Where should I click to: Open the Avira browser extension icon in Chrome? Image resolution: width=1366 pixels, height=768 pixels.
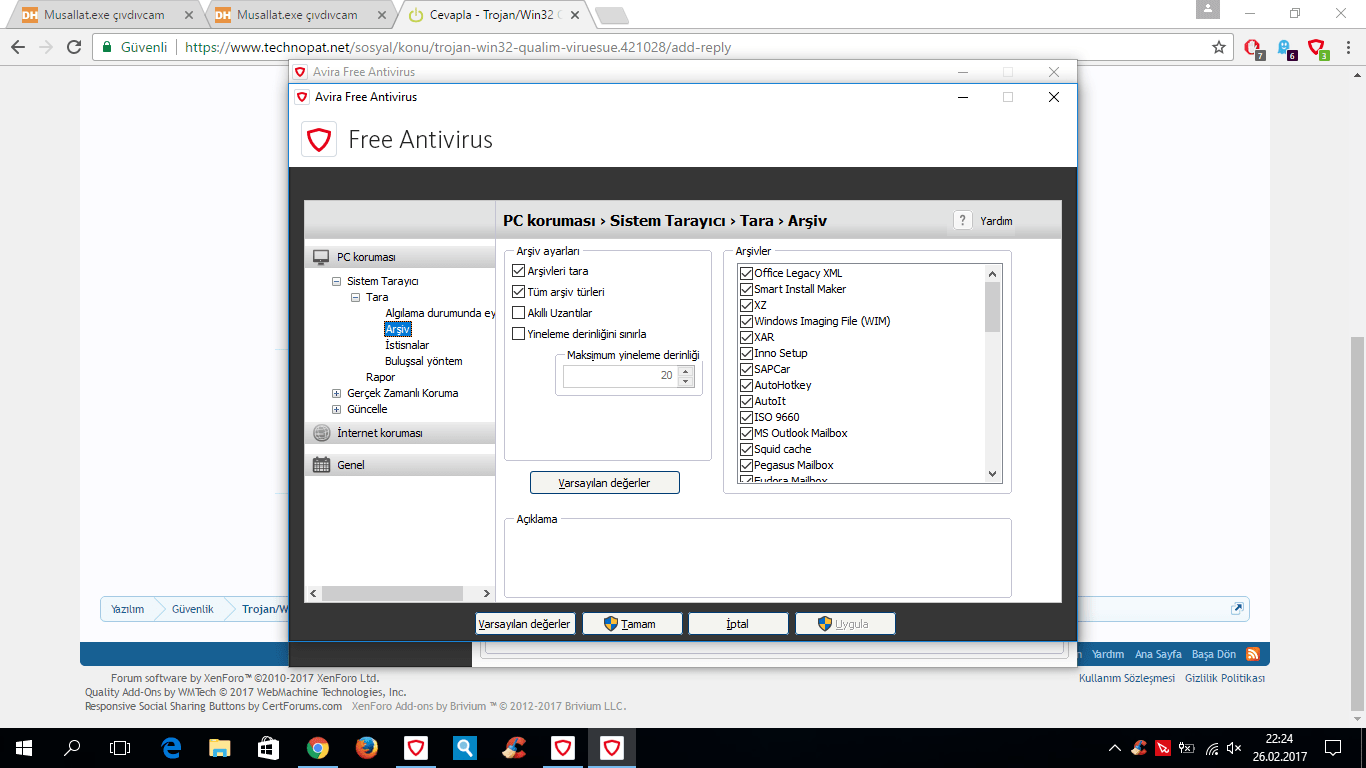tap(1317, 47)
